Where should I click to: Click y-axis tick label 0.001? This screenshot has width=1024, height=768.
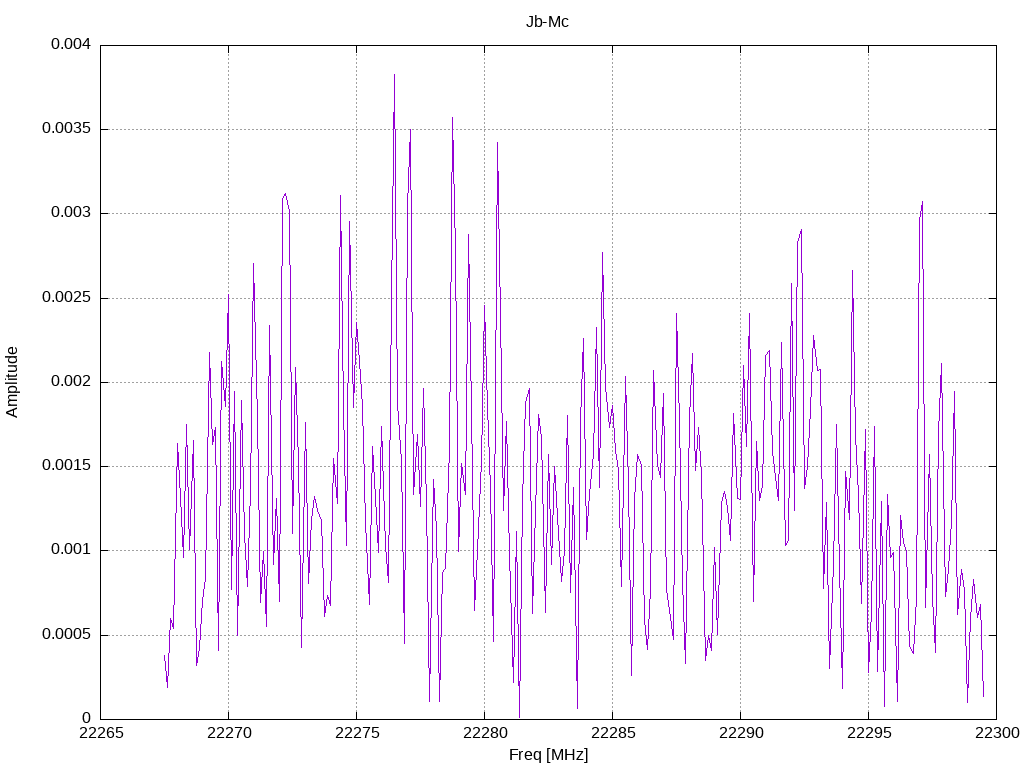point(71,550)
